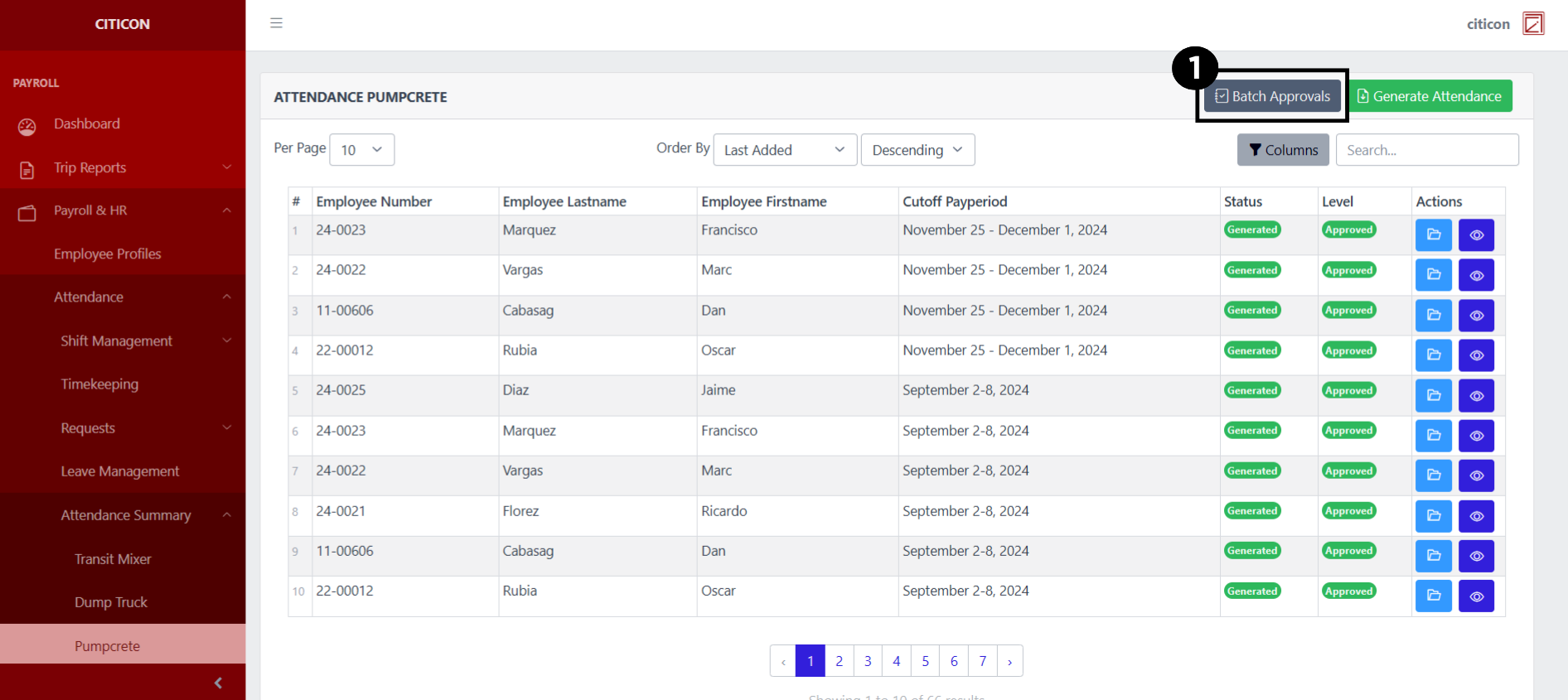Click the Batch Approvals button

coord(1272,96)
